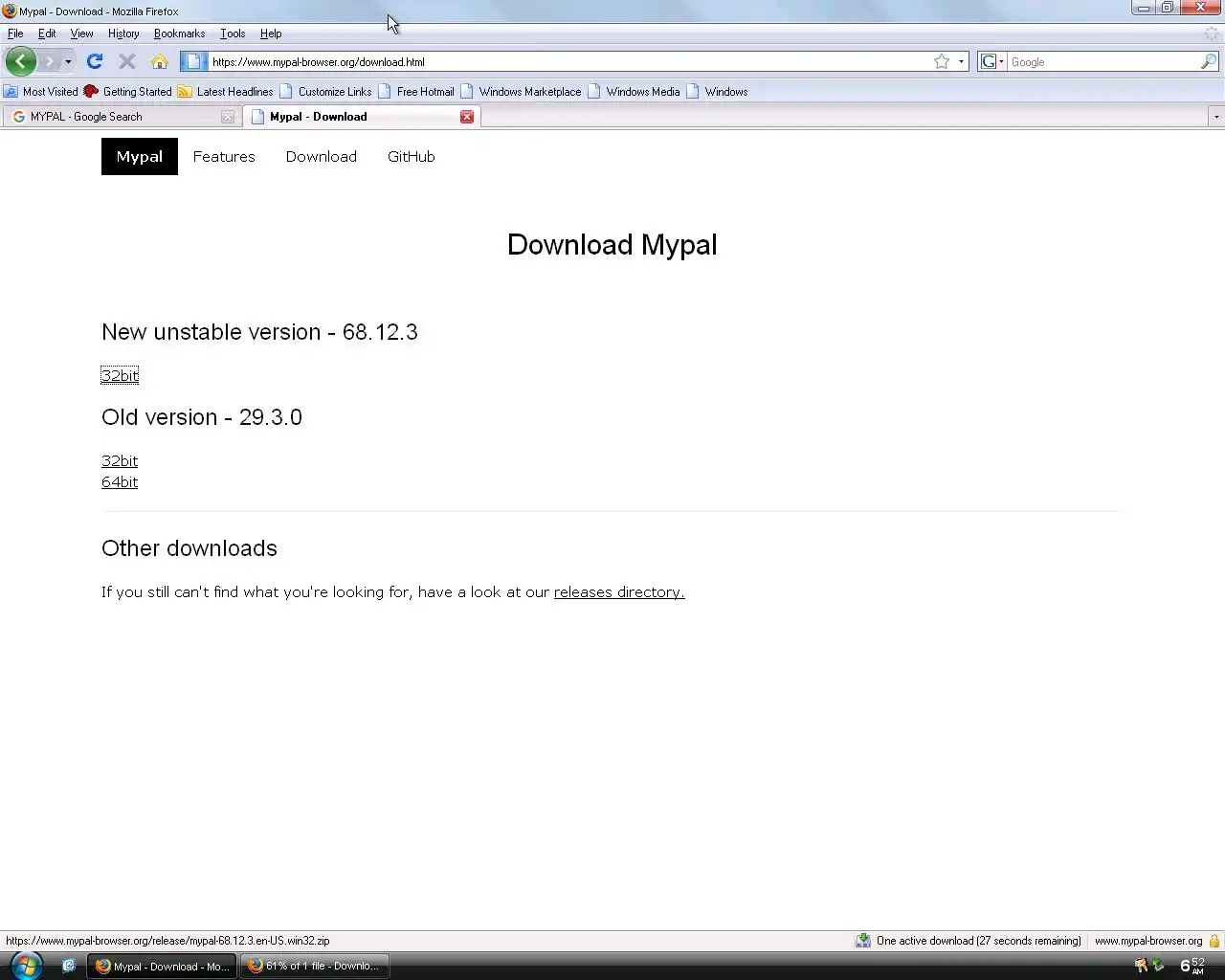Download the old version 29.3.0 32bit
This screenshot has width=1225, height=980.
coord(120,460)
